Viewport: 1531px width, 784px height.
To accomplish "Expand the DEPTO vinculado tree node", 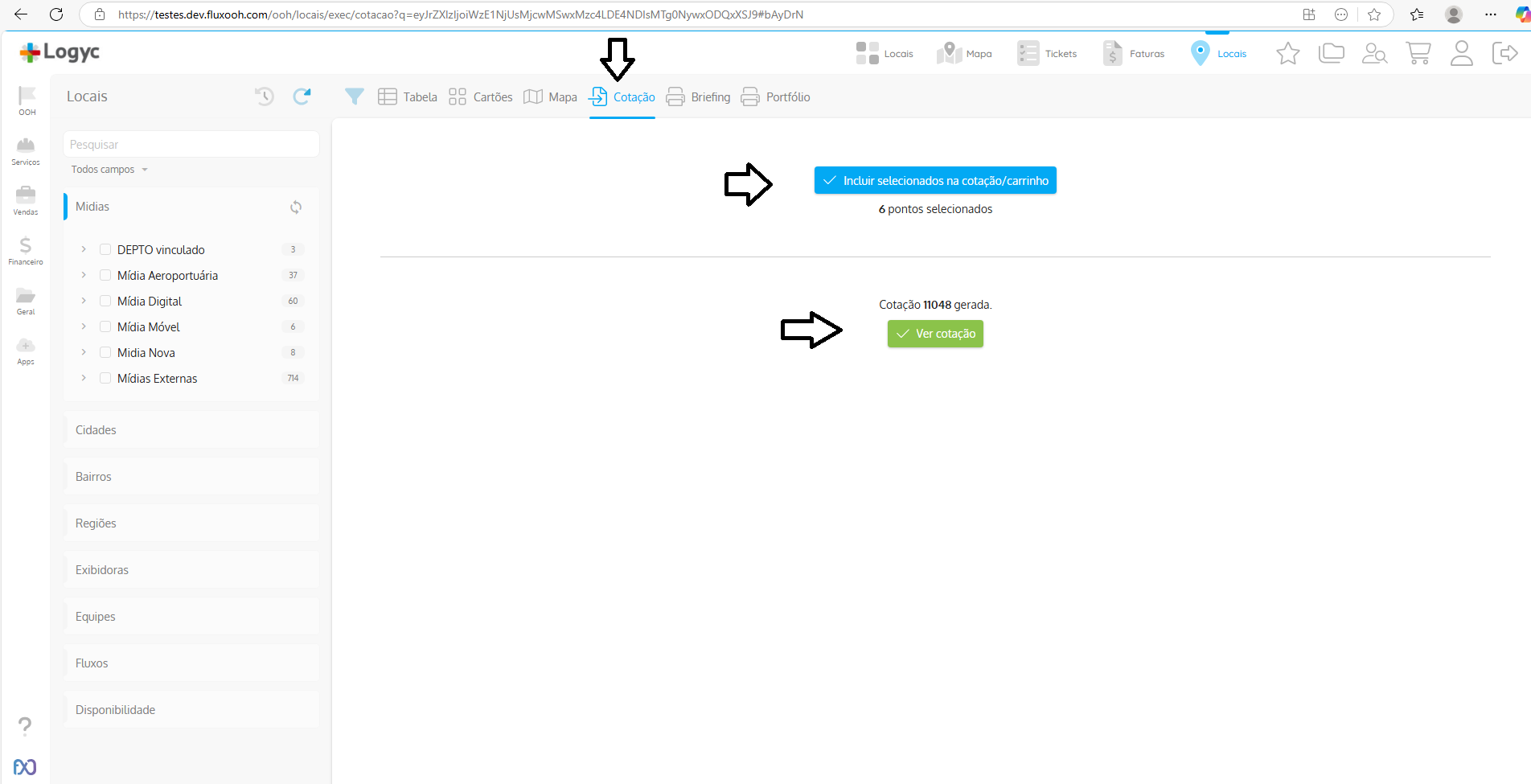I will point(84,249).
